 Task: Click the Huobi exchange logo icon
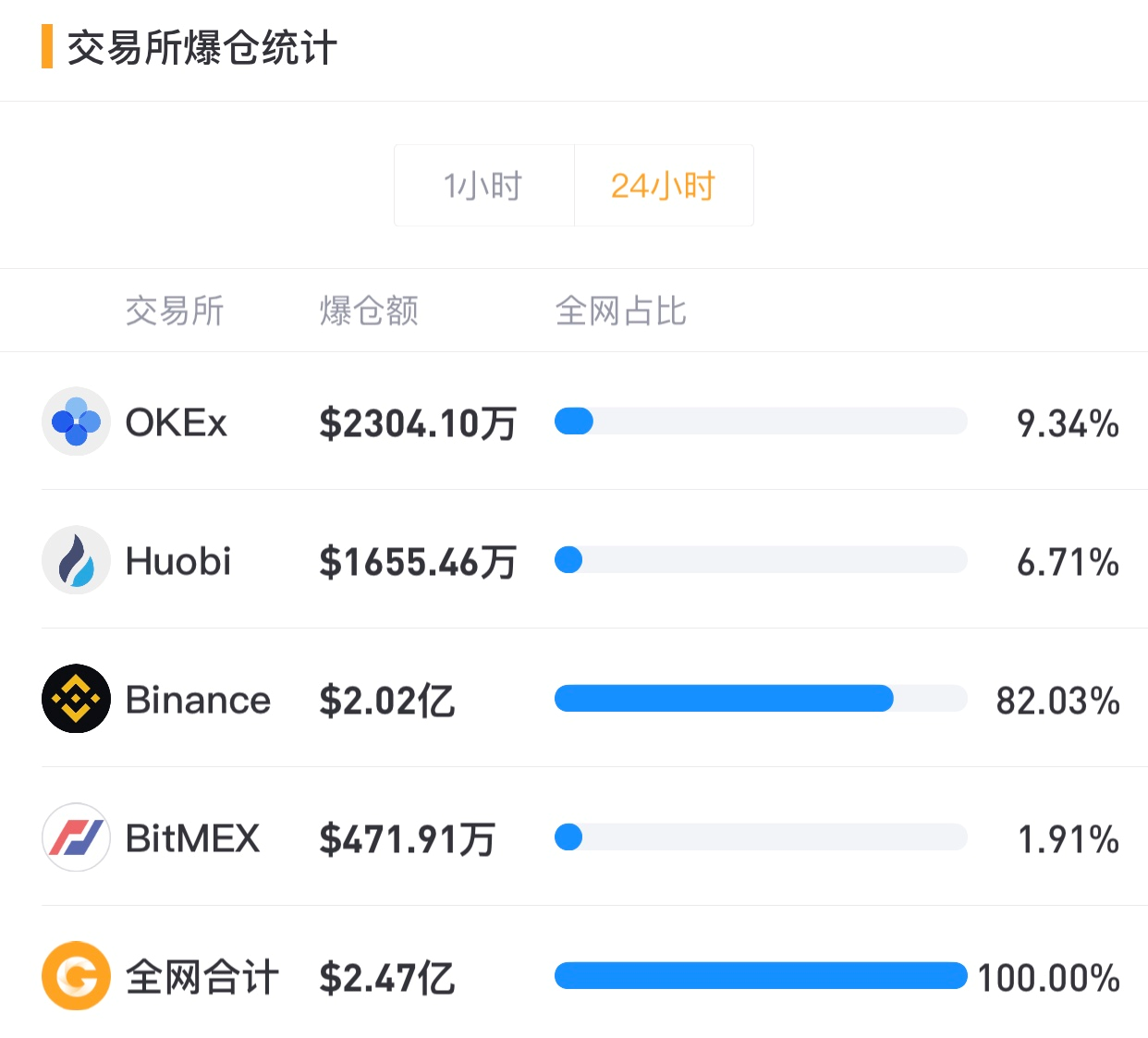click(76, 560)
